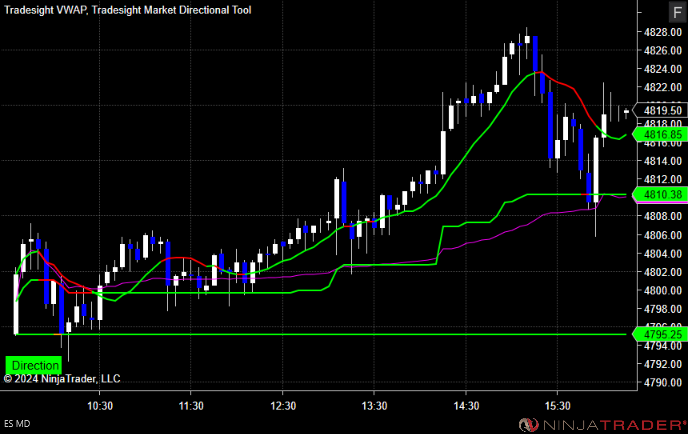This screenshot has height=434, width=688.
Task: Click the 4824.00 price axis label
Action: point(663,69)
